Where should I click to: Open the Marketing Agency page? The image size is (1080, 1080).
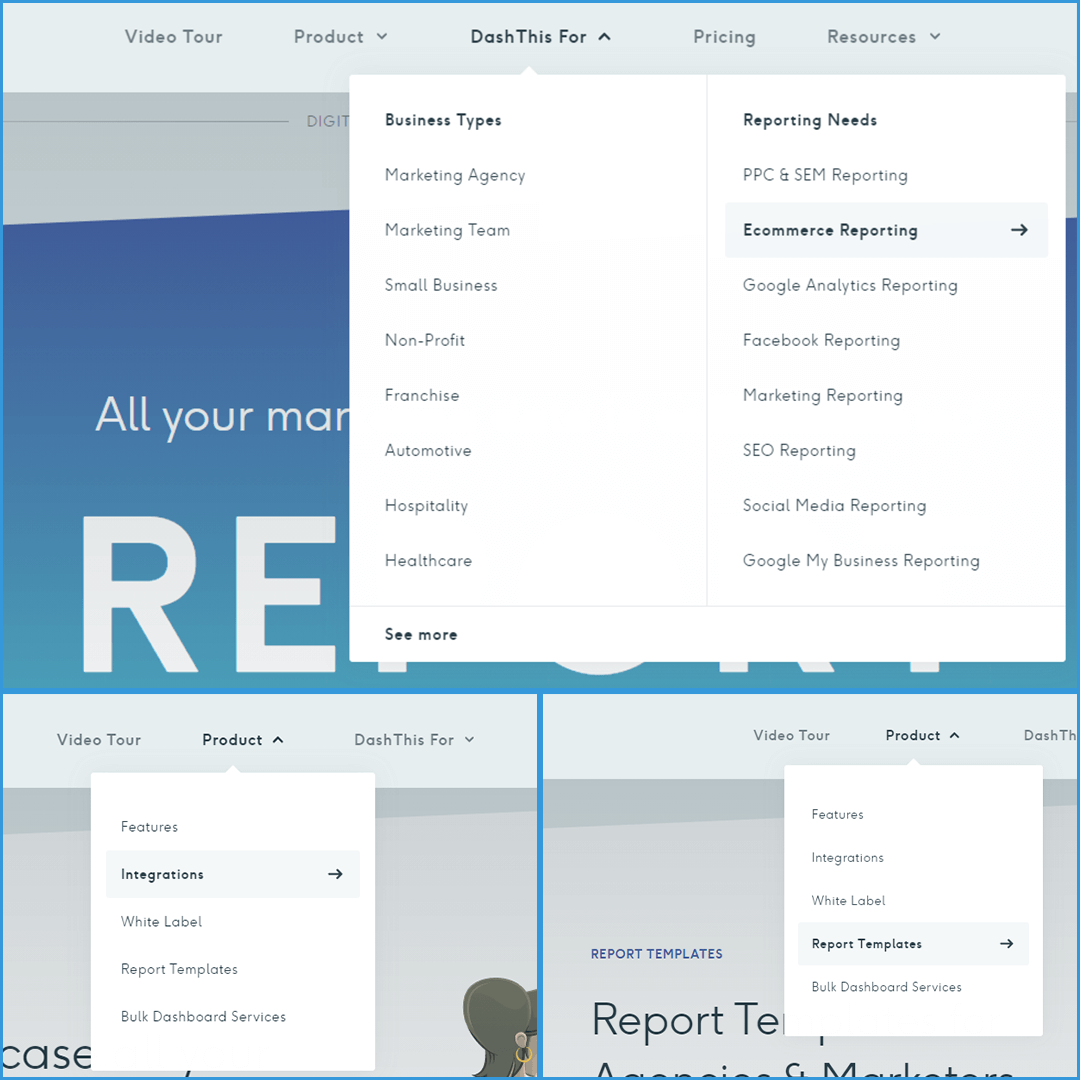point(455,175)
